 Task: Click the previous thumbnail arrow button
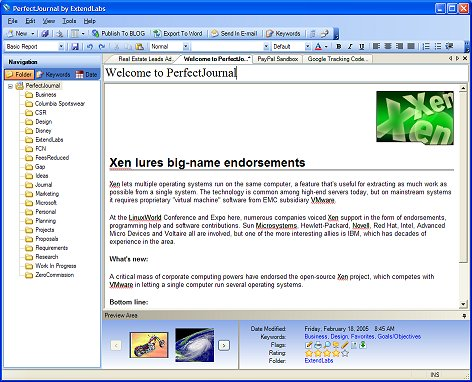116,345
